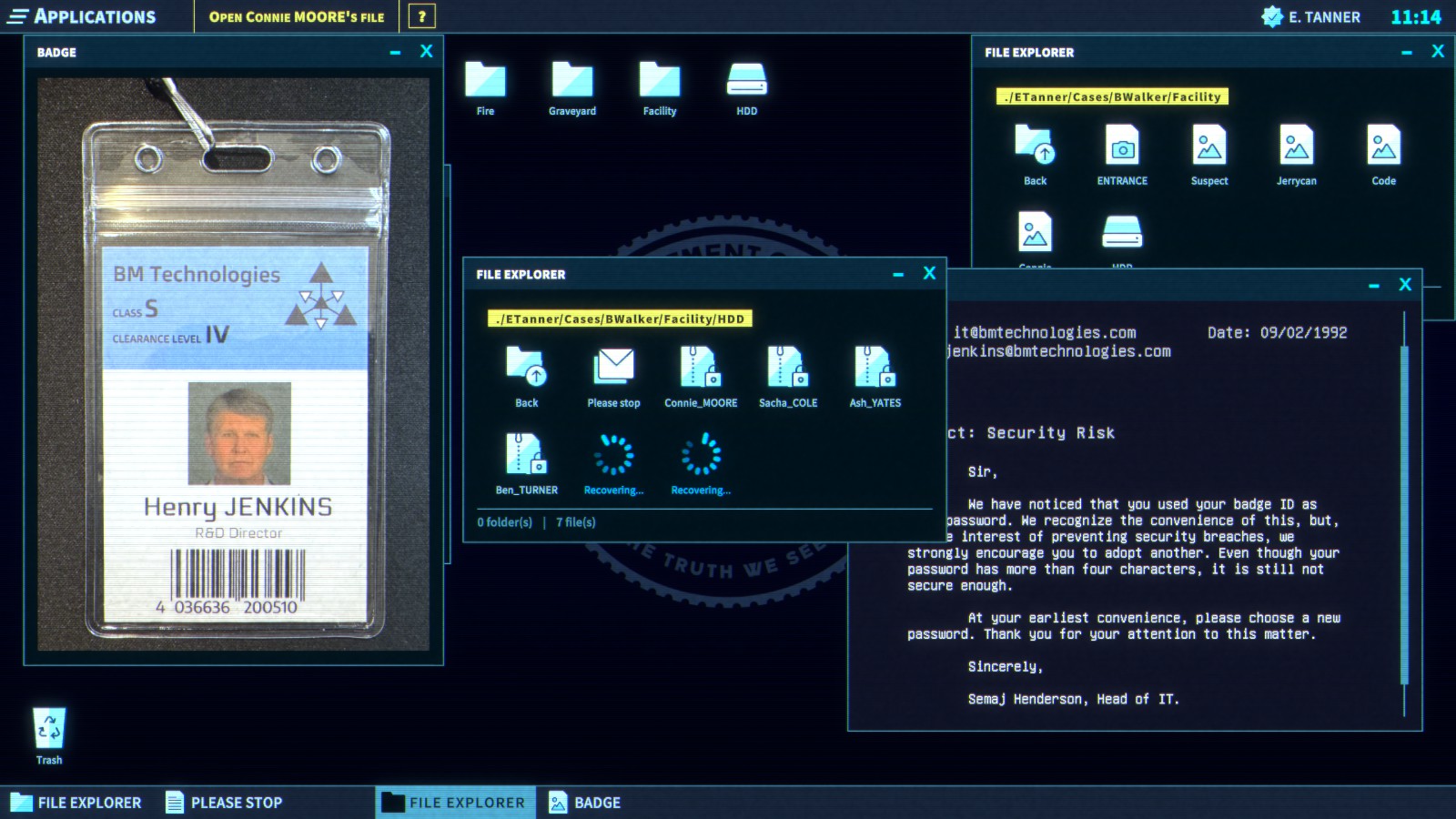Image resolution: width=1456 pixels, height=819 pixels.
Task: Select the Sacha_COLE encrypted file
Action: click(x=787, y=371)
